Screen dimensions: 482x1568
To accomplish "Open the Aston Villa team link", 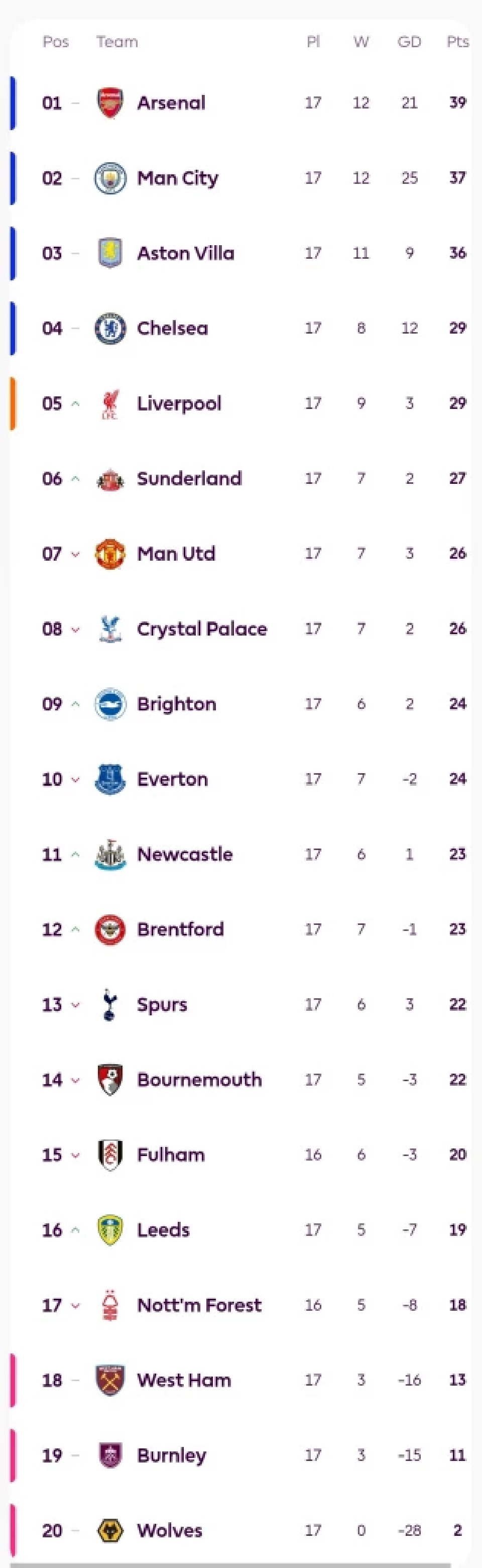I will (x=186, y=253).
